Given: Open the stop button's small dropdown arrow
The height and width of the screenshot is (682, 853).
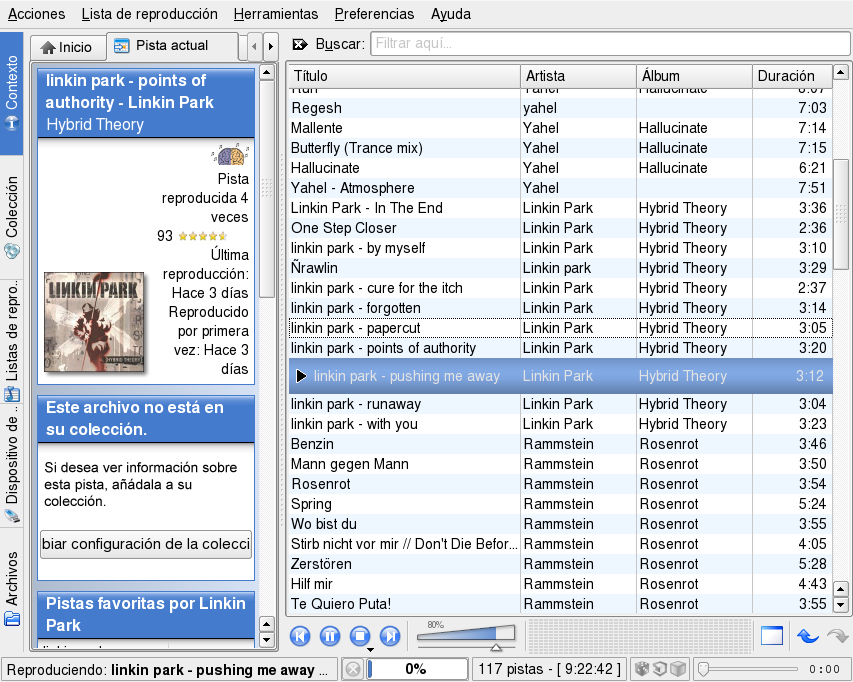Looking at the screenshot, I should tap(370, 649).
